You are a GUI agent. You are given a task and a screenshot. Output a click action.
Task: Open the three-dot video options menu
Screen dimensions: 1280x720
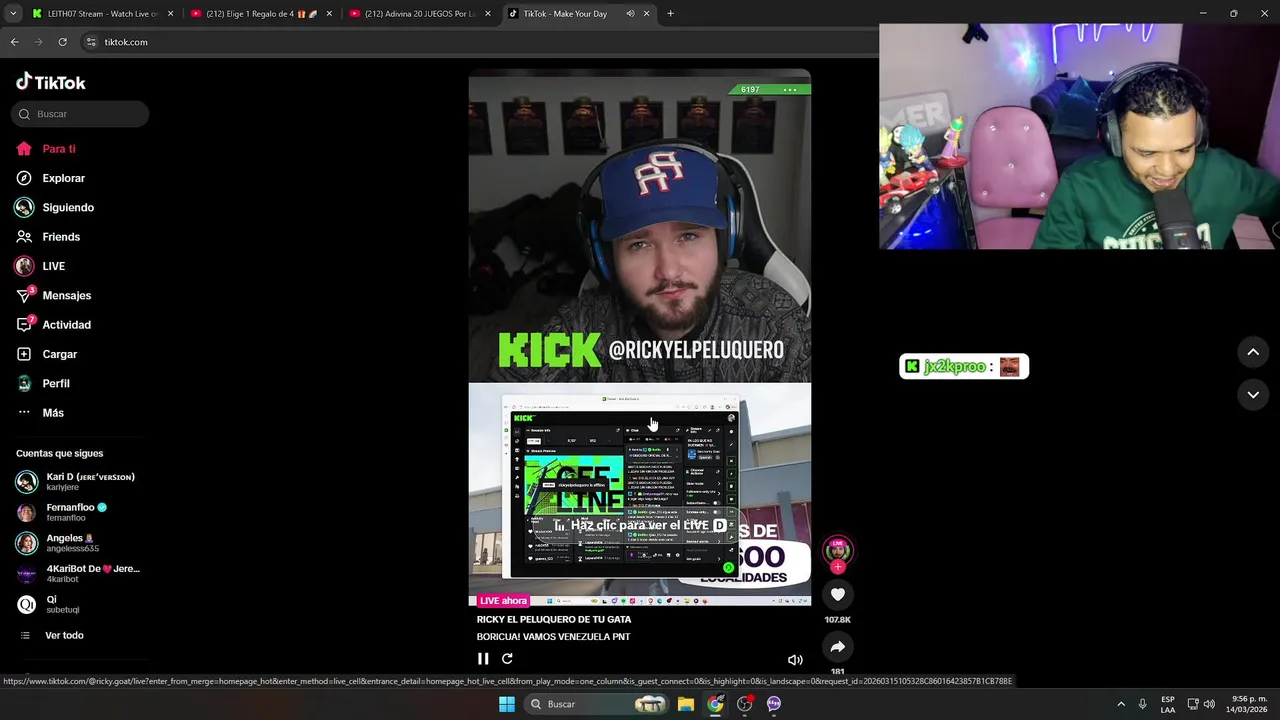[x=790, y=90]
